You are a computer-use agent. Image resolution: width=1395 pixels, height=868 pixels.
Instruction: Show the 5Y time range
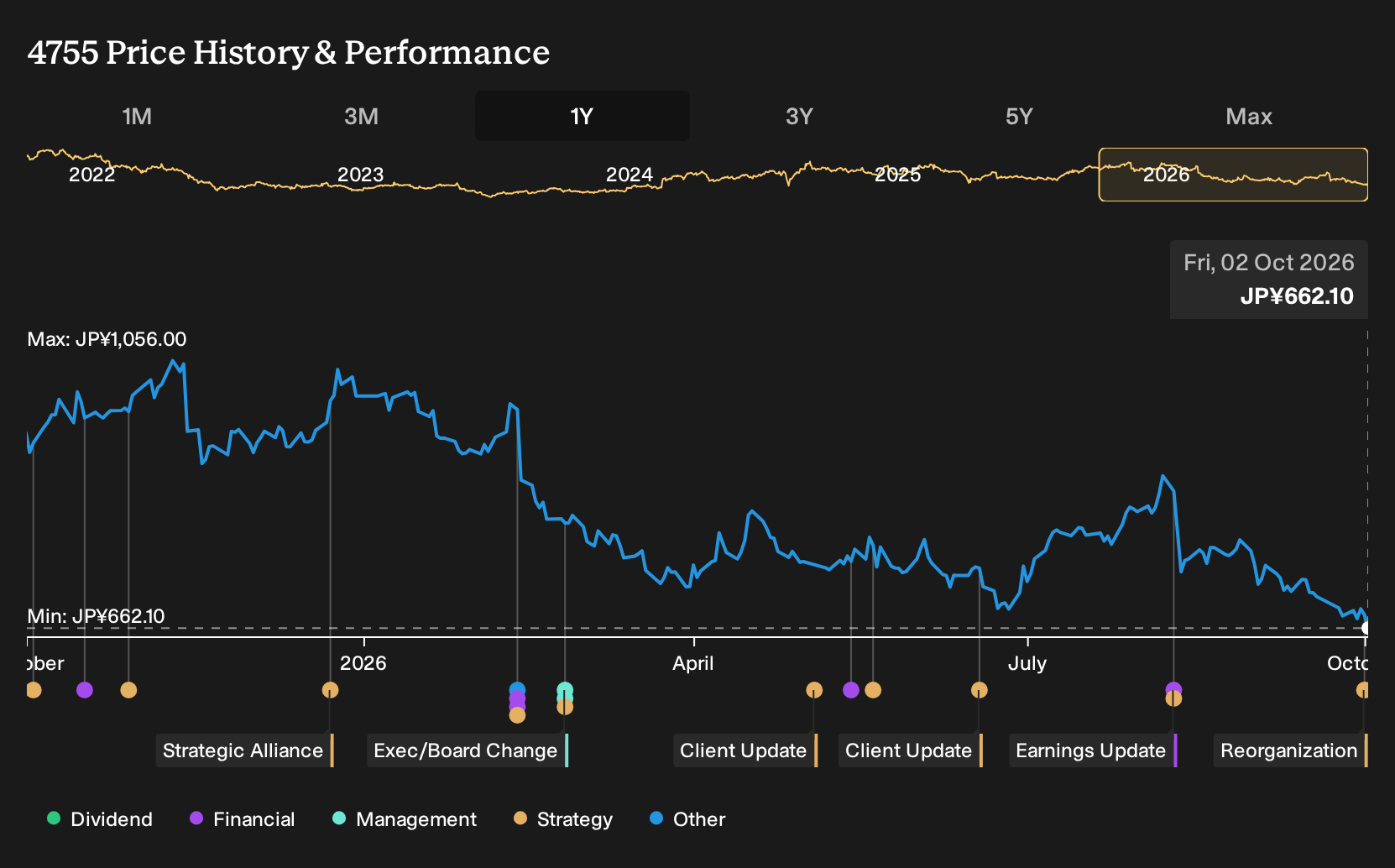pyautogui.click(x=1019, y=116)
